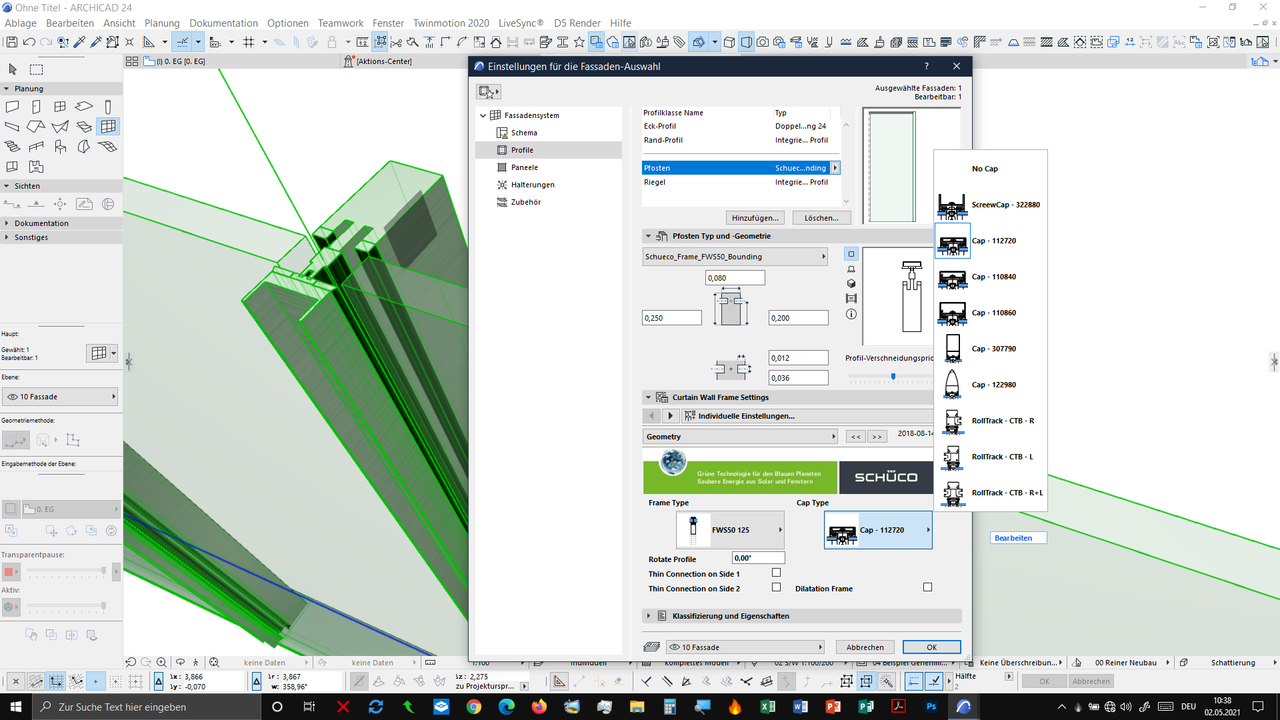Select the Marquee tool
The height and width of the screenshot is (720, 1280).
36,69
